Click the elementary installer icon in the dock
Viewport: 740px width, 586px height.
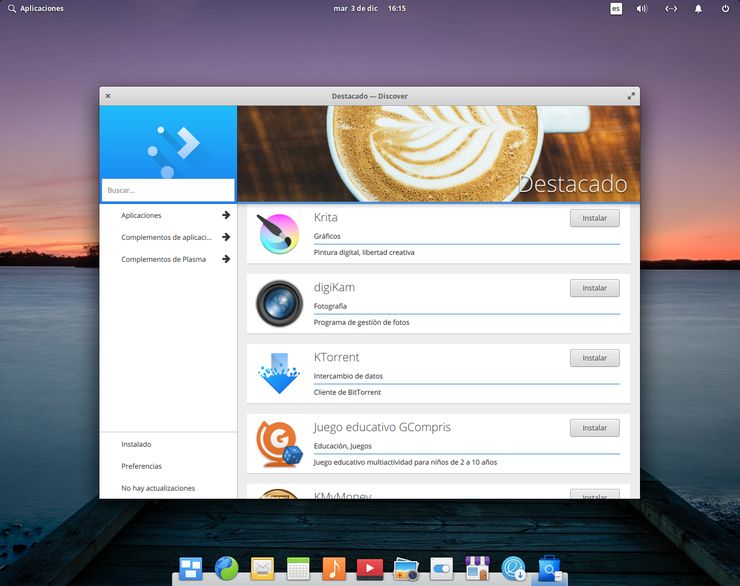click(513, 569)
